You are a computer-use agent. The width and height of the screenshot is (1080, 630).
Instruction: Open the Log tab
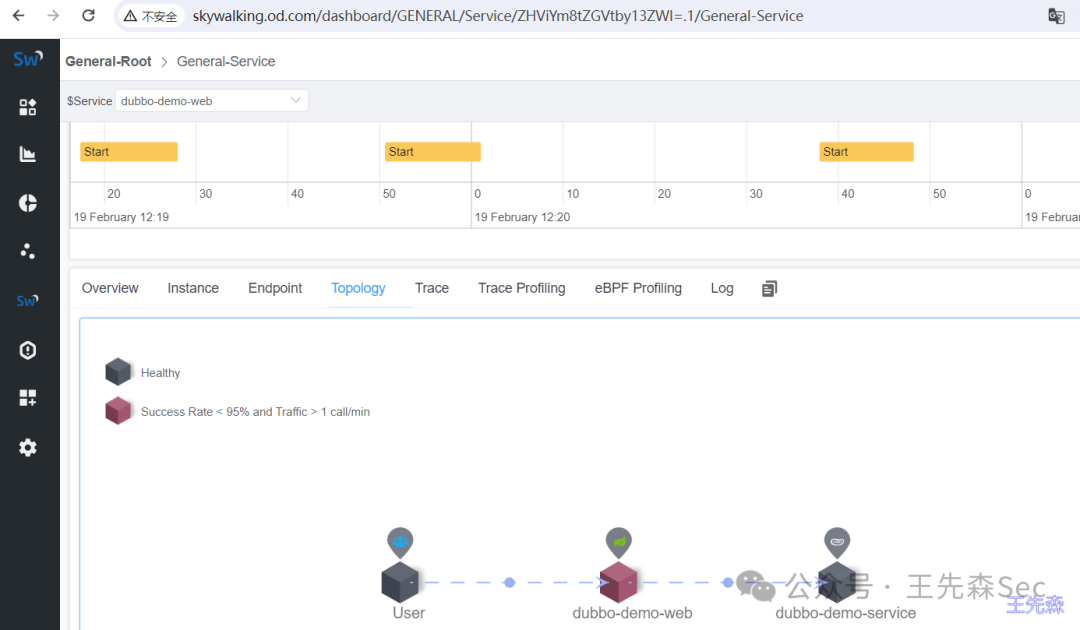click(722, 288)
